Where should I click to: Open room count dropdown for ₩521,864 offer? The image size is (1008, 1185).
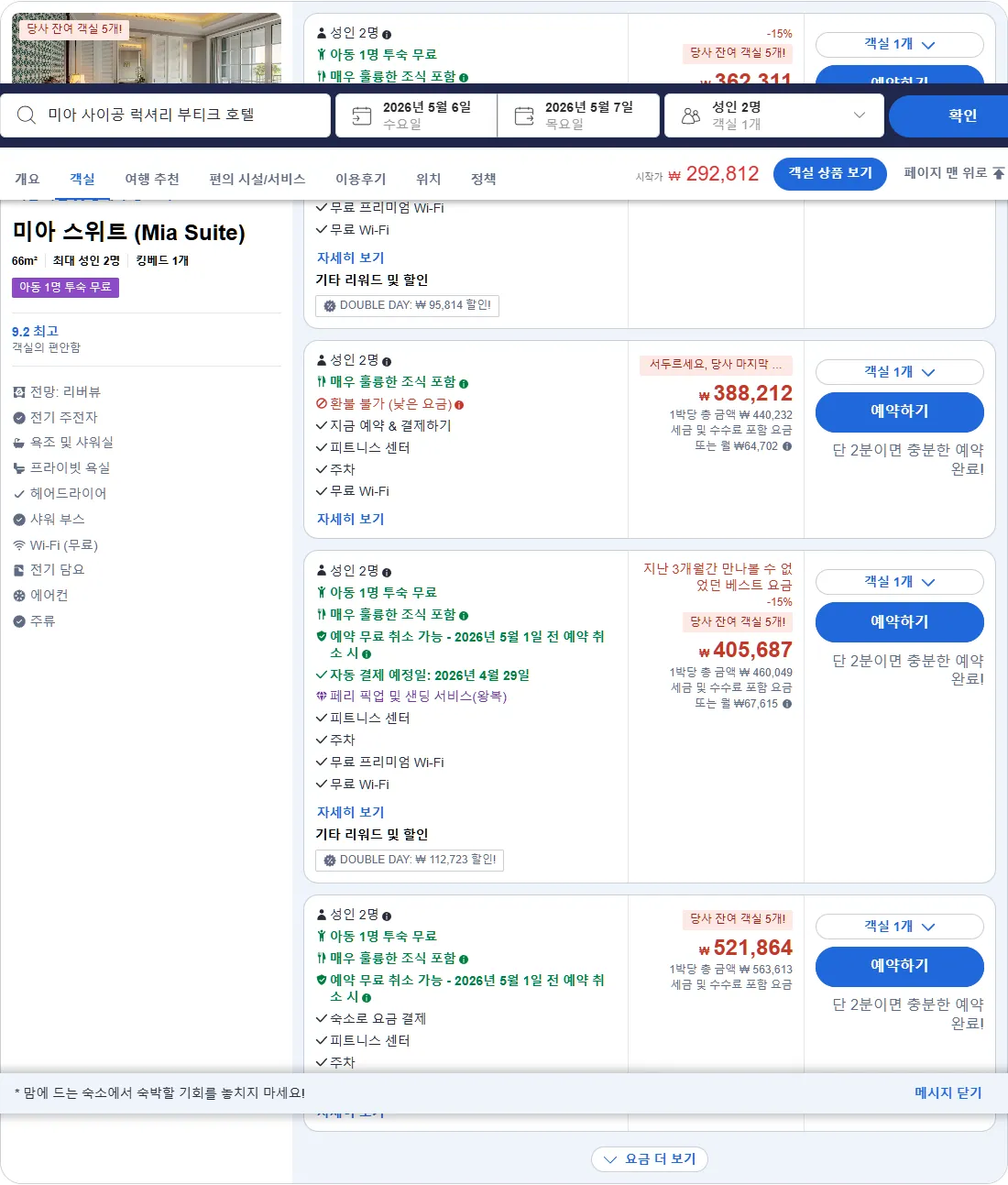point(899,927)
